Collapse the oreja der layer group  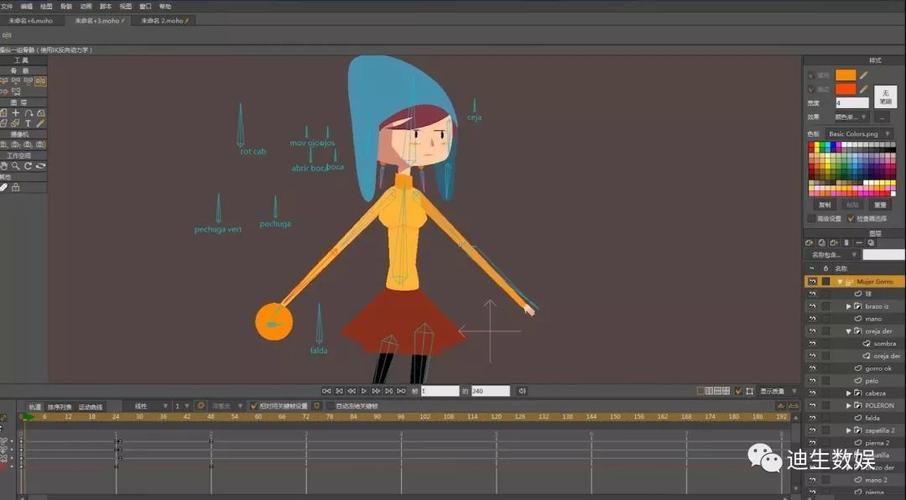[x=849, y=331]
